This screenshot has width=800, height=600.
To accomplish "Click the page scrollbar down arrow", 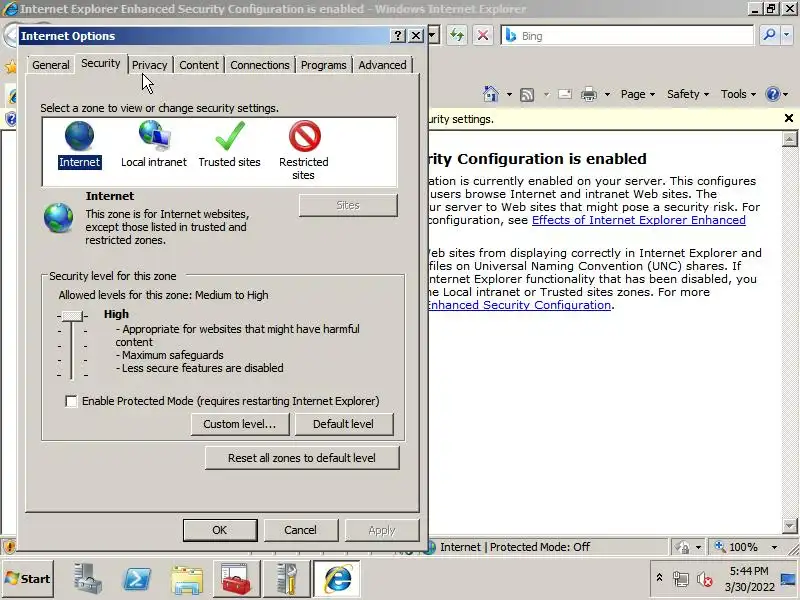I will tap(789, 526).
